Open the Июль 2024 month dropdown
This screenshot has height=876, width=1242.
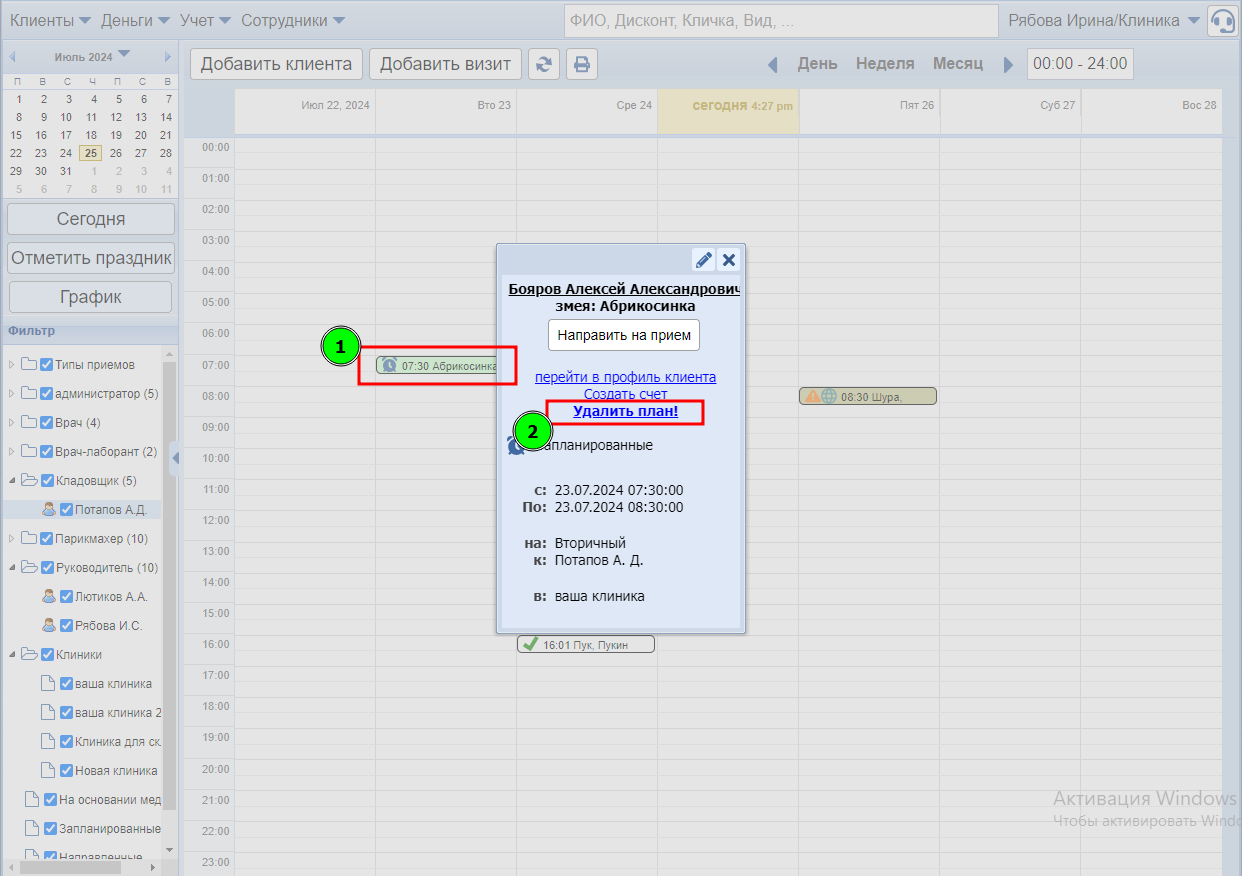pos(123,55)
